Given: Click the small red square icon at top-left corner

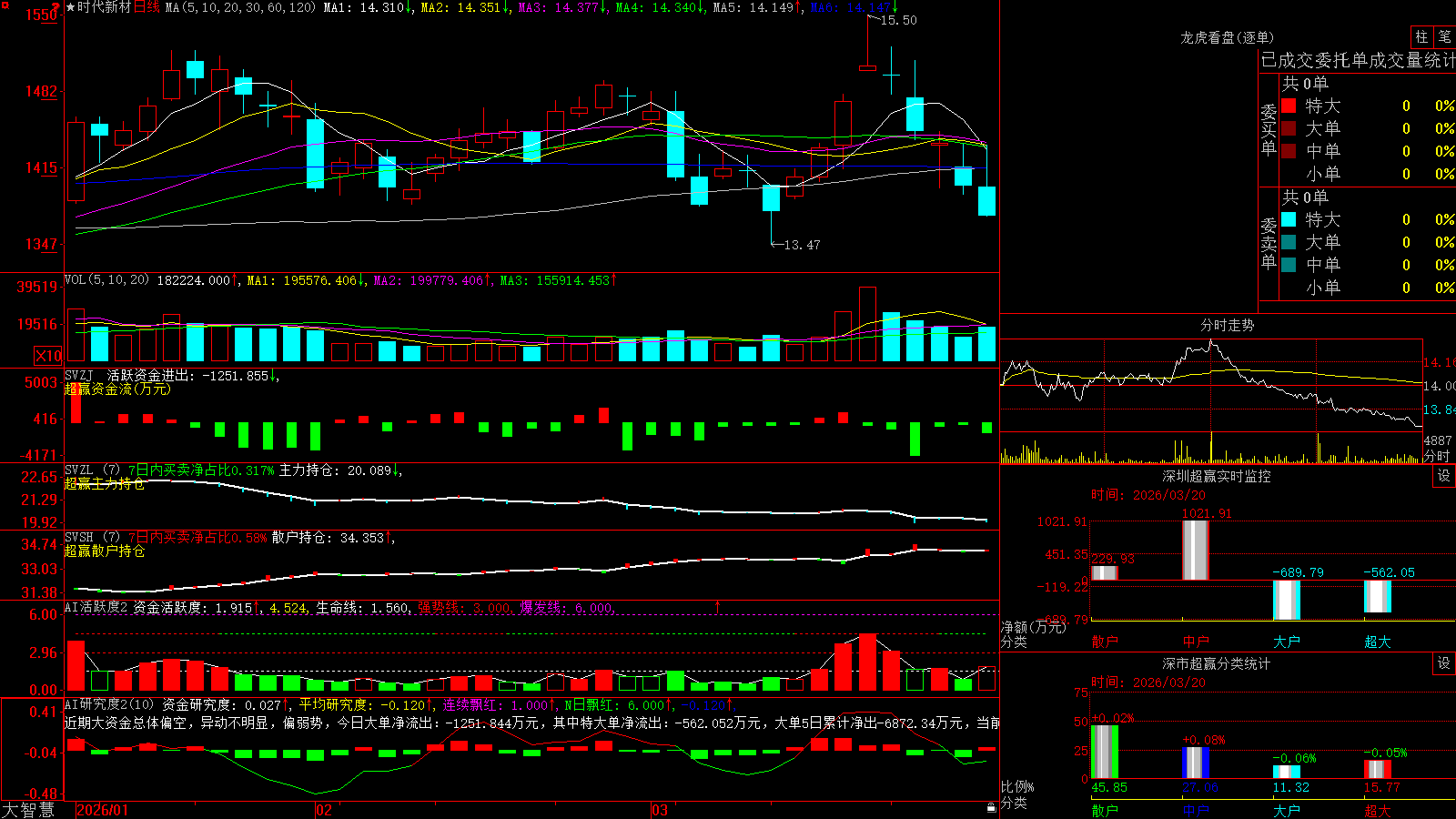Looking at the screenshot, I should click(x=3, y=3).
